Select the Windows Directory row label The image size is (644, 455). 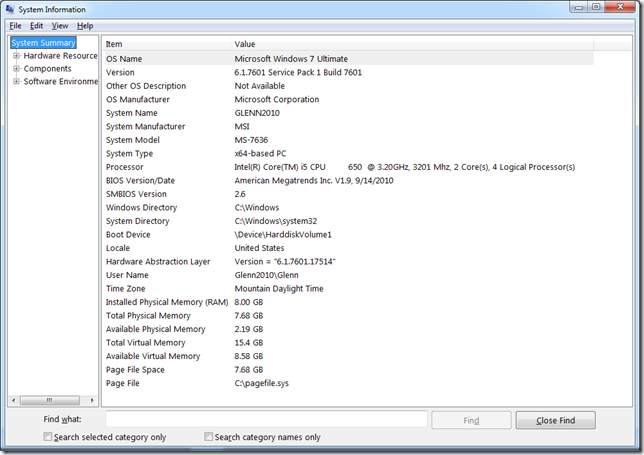[141, 207]
